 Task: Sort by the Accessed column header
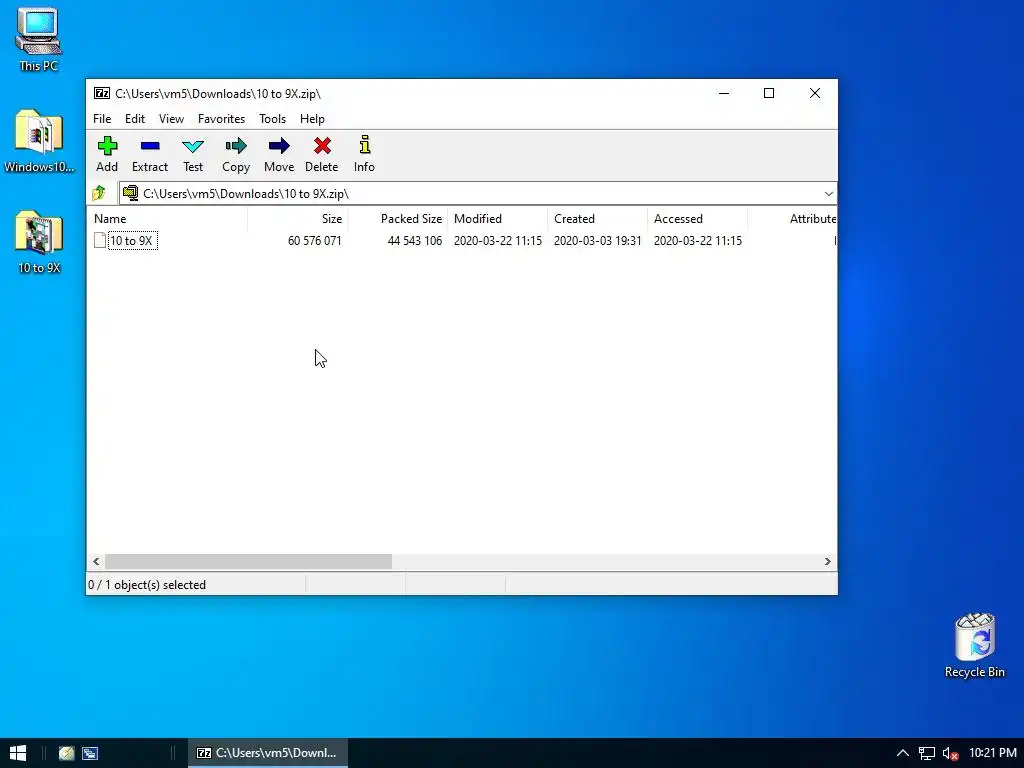(x=697, y=219)
